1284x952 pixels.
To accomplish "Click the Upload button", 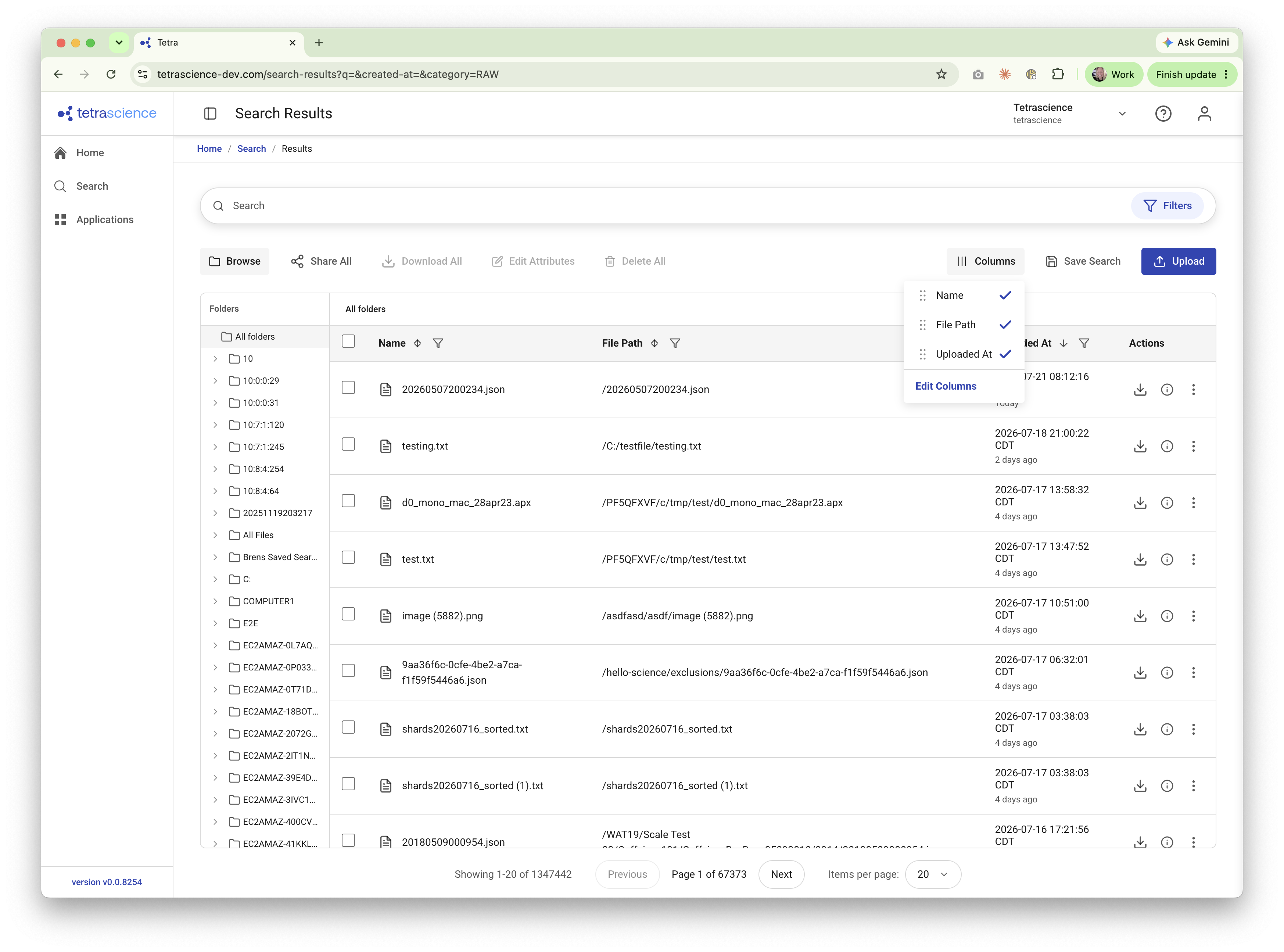I will click(1178, 261).
